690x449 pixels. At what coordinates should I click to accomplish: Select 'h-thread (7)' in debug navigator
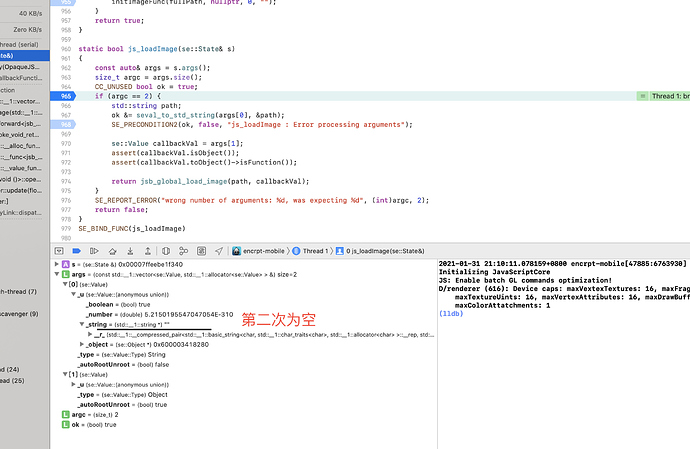[x=18, y=291]
